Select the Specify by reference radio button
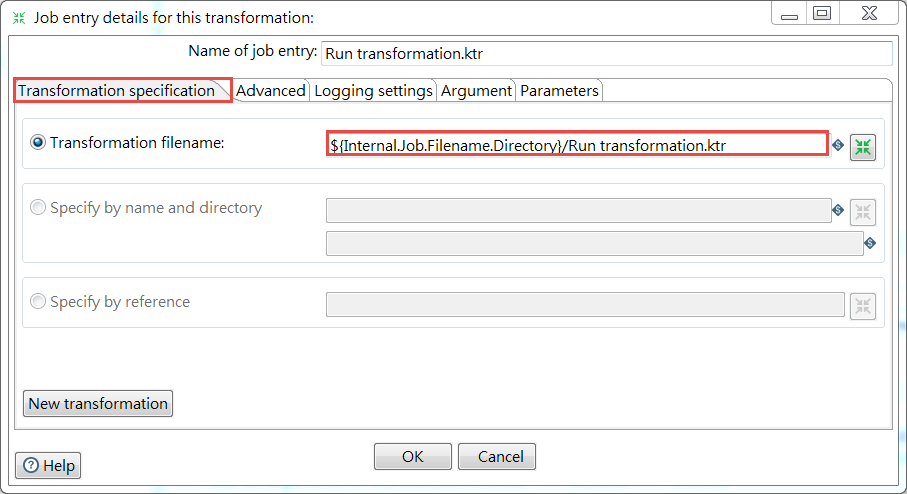Screen dimensions: 907x494 pos(38,301)
